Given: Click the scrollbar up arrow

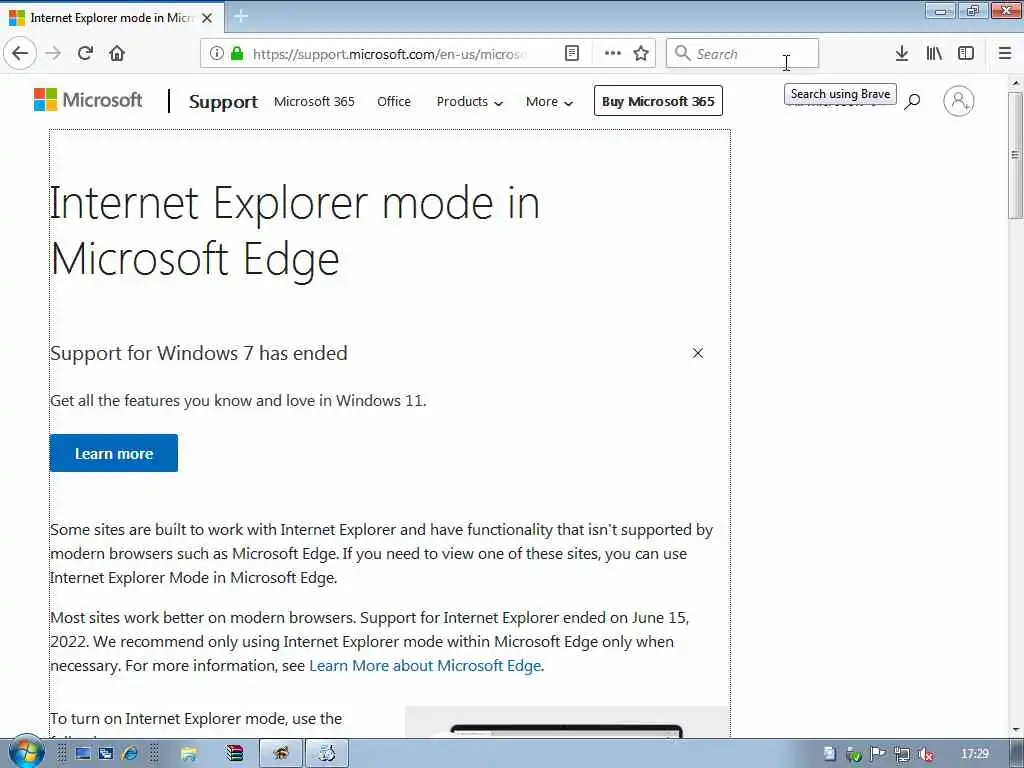Looking at the screenshot, I should tap(1015, 84).
